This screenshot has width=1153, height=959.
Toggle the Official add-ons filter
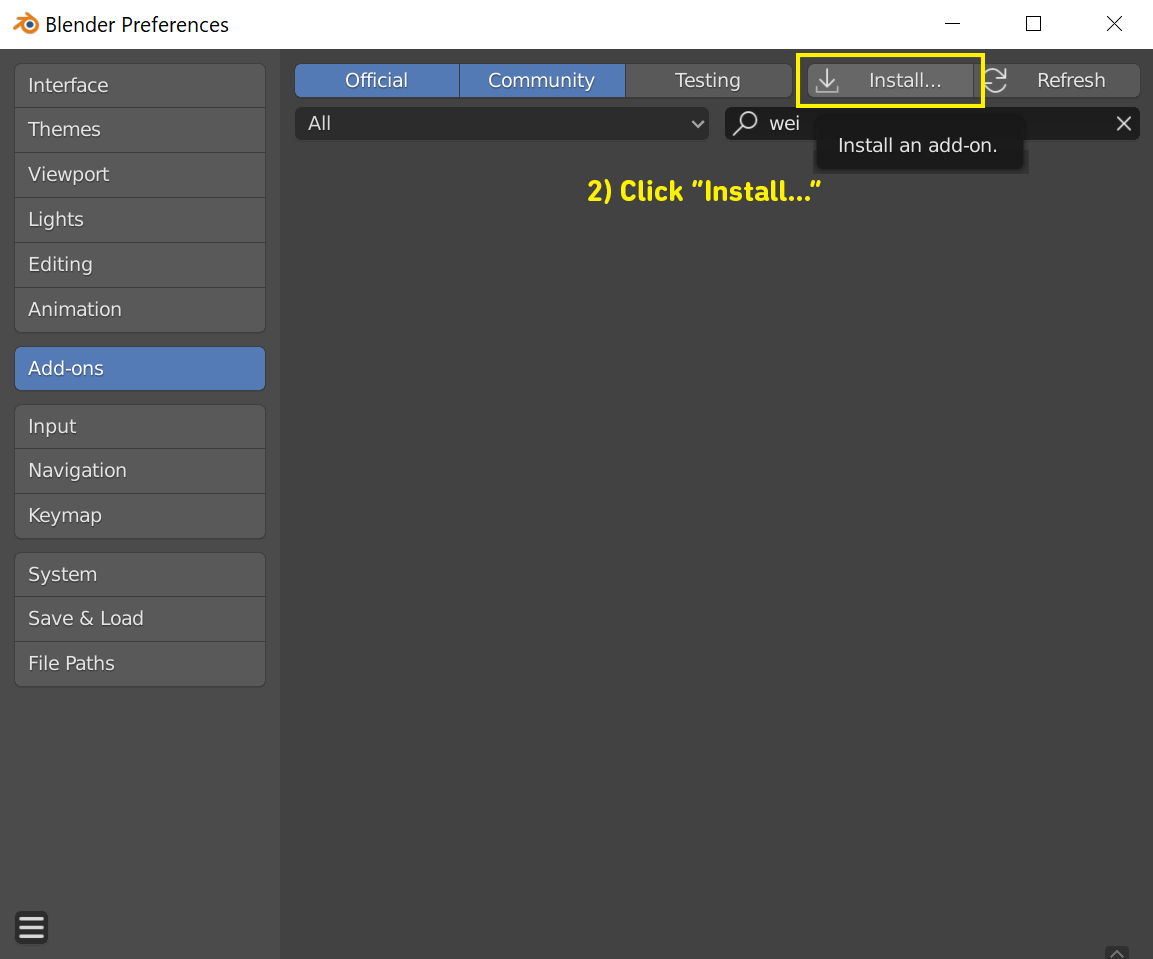pyautogui.click(x=376, y=80)
